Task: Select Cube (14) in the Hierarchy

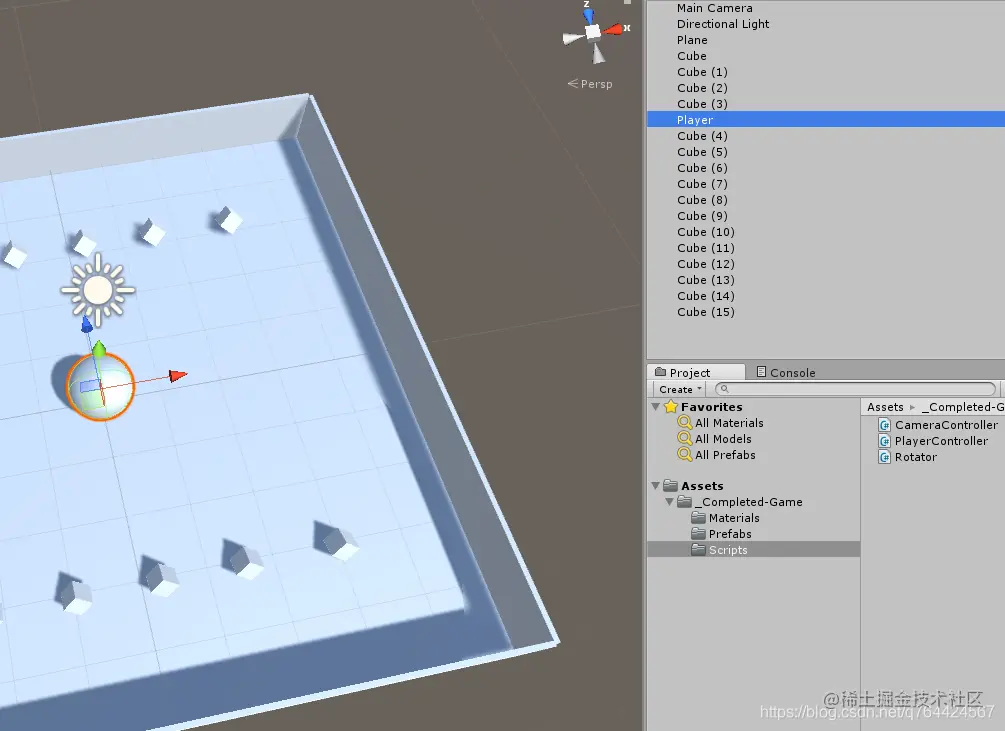Action: tap(826, 296)
